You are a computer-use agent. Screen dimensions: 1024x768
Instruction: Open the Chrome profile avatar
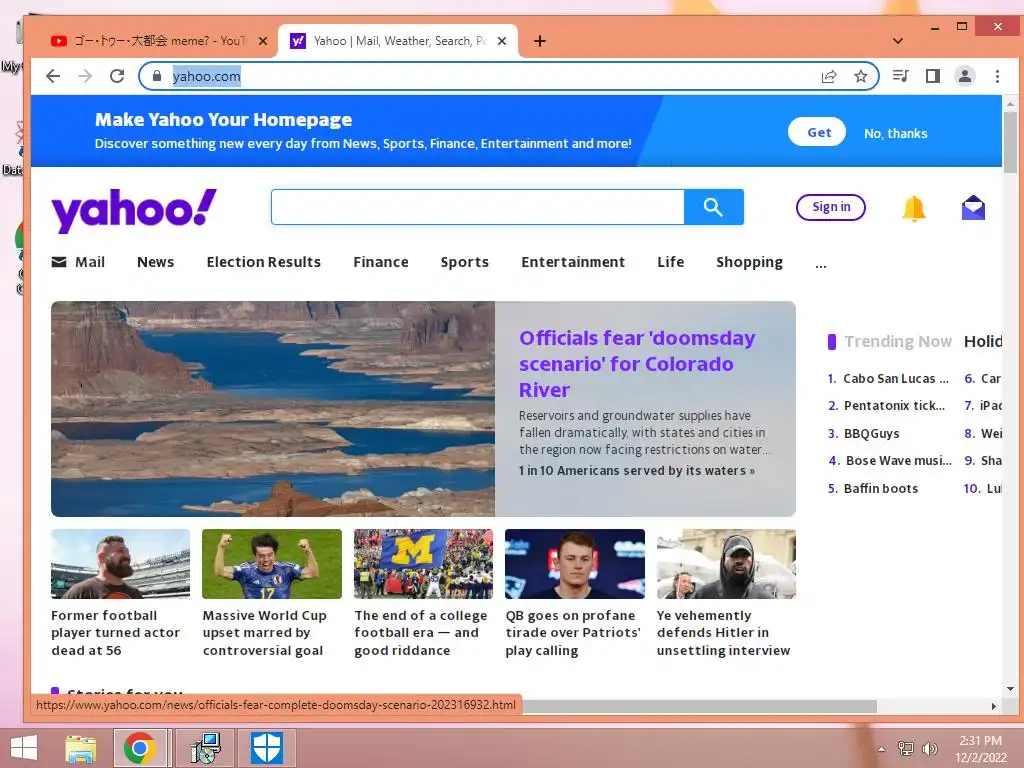tap(965, 76)
